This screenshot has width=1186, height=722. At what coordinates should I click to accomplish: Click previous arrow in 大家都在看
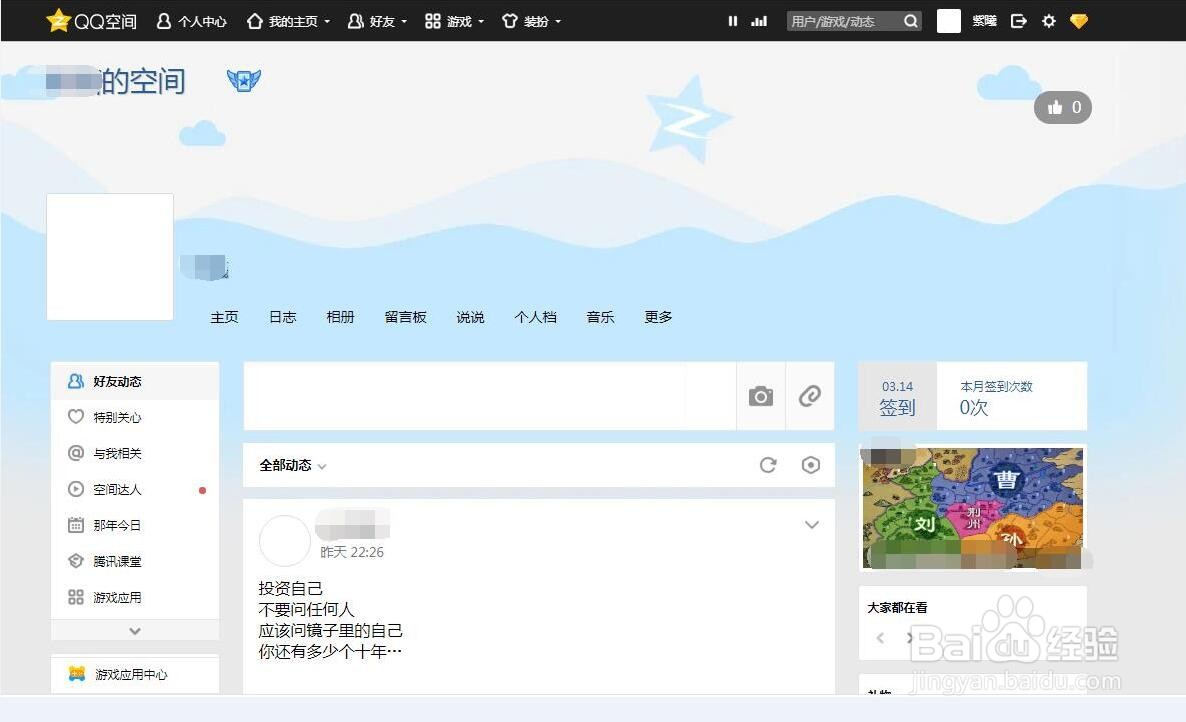(x=880, y=637)
